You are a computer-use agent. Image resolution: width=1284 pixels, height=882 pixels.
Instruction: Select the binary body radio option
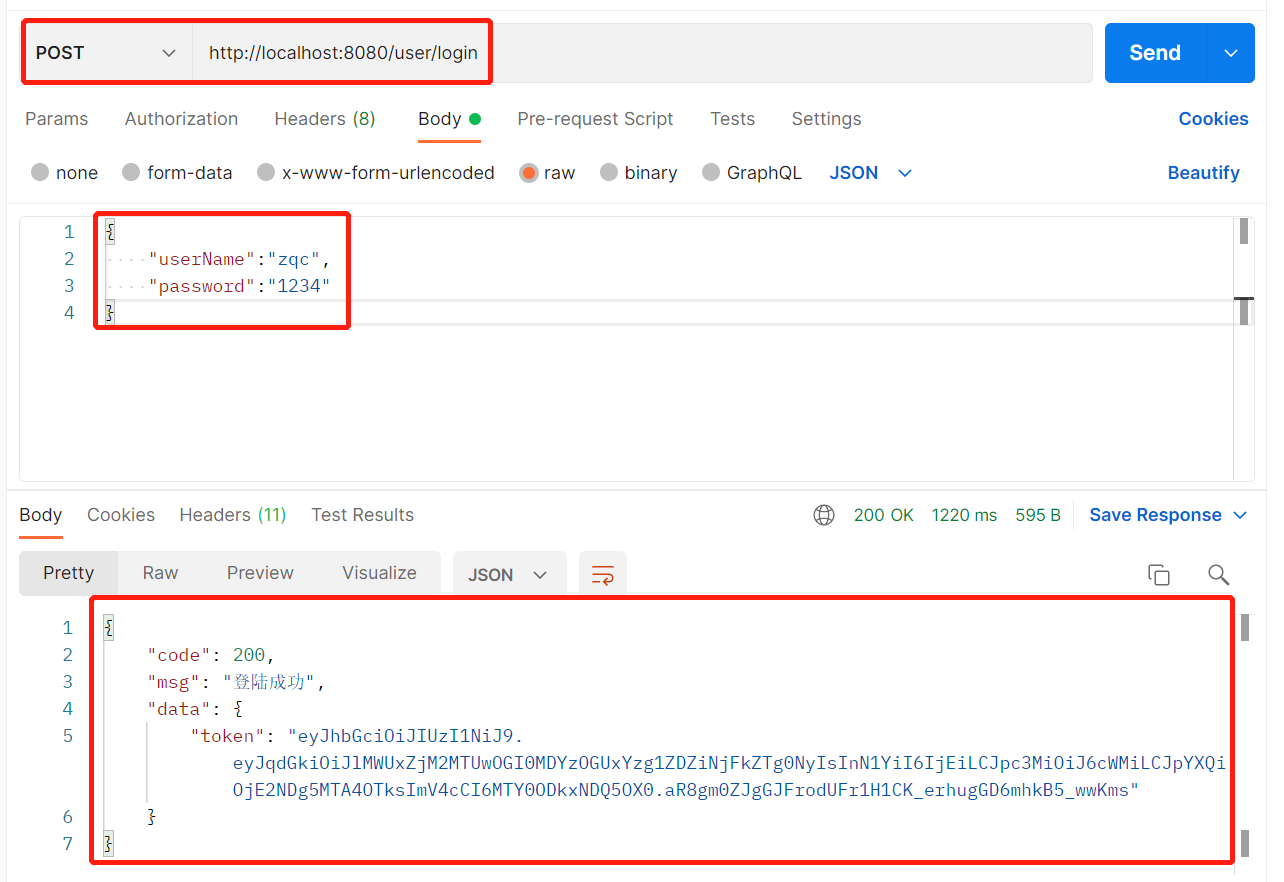(609, 172)
